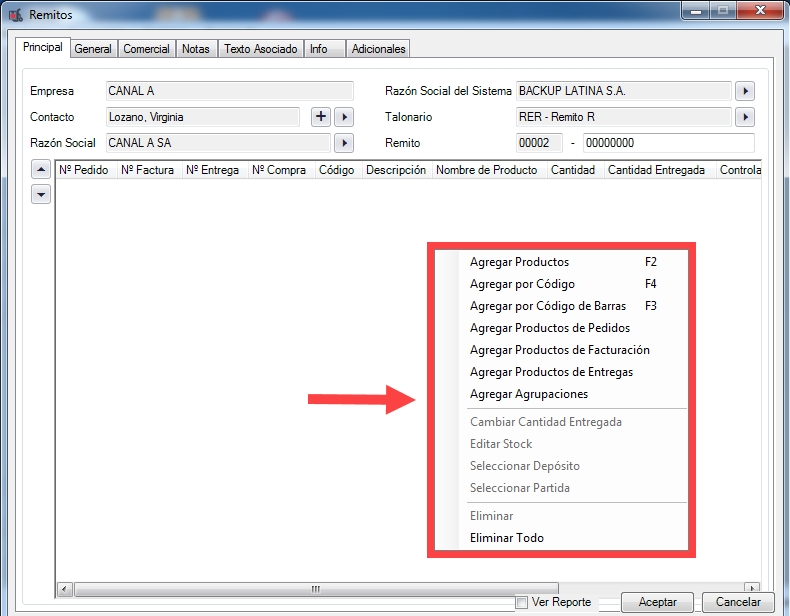
Task: Click the Nº Factura column header
Action: pyautogui.click(x=149, y=170)
